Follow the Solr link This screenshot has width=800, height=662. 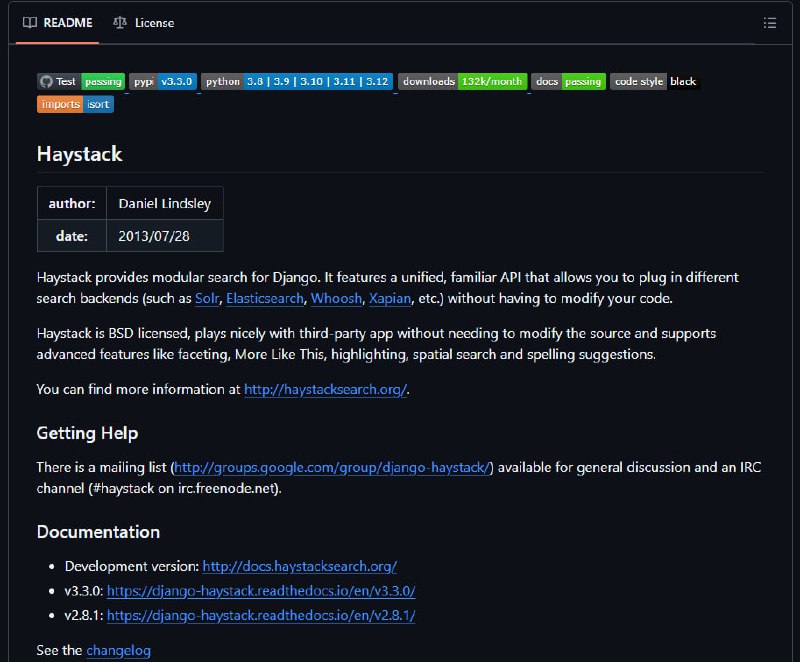click(x=207, y=298)
